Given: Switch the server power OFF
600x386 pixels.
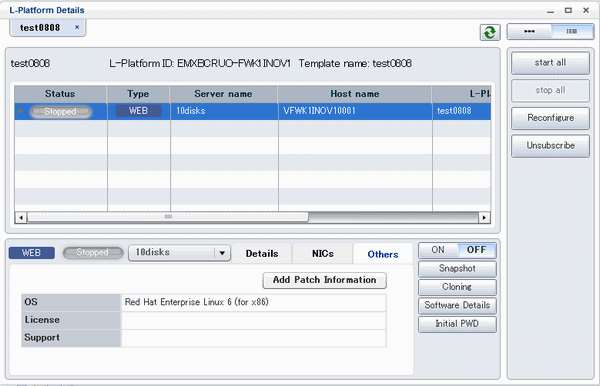Looking at the screenshot, I should pyautogui.click(x=476, y=250).
